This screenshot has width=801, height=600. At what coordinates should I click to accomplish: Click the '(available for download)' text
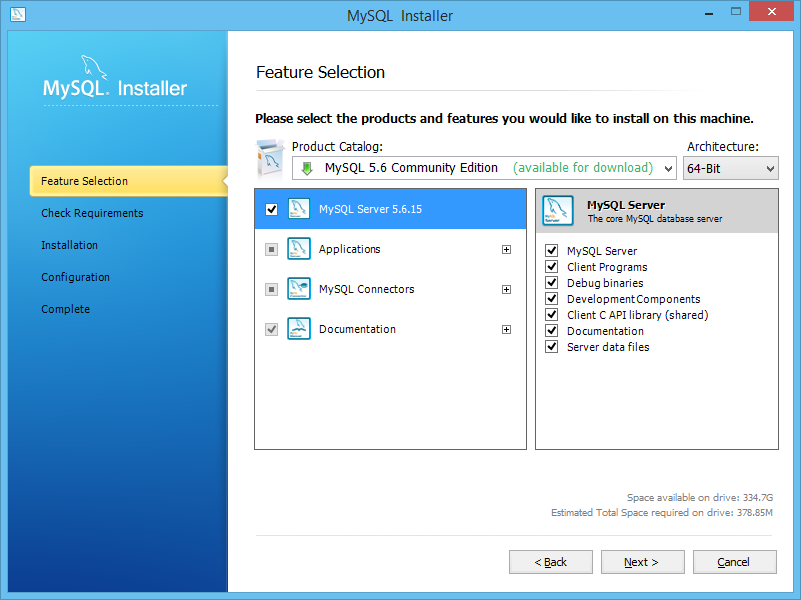click(583, 167)
